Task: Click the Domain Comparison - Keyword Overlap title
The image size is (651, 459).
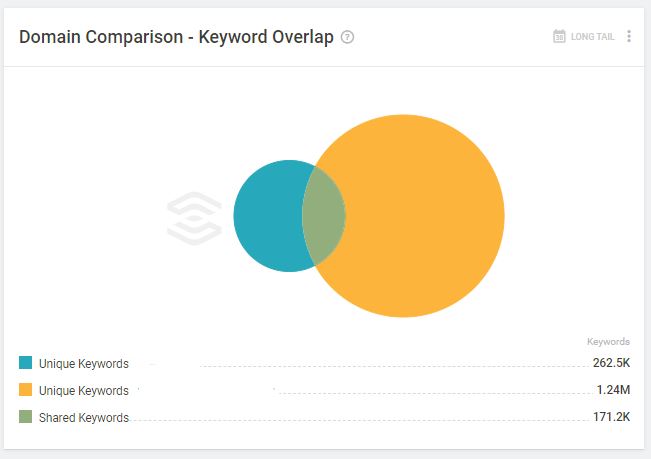Action: pos(176,37)
